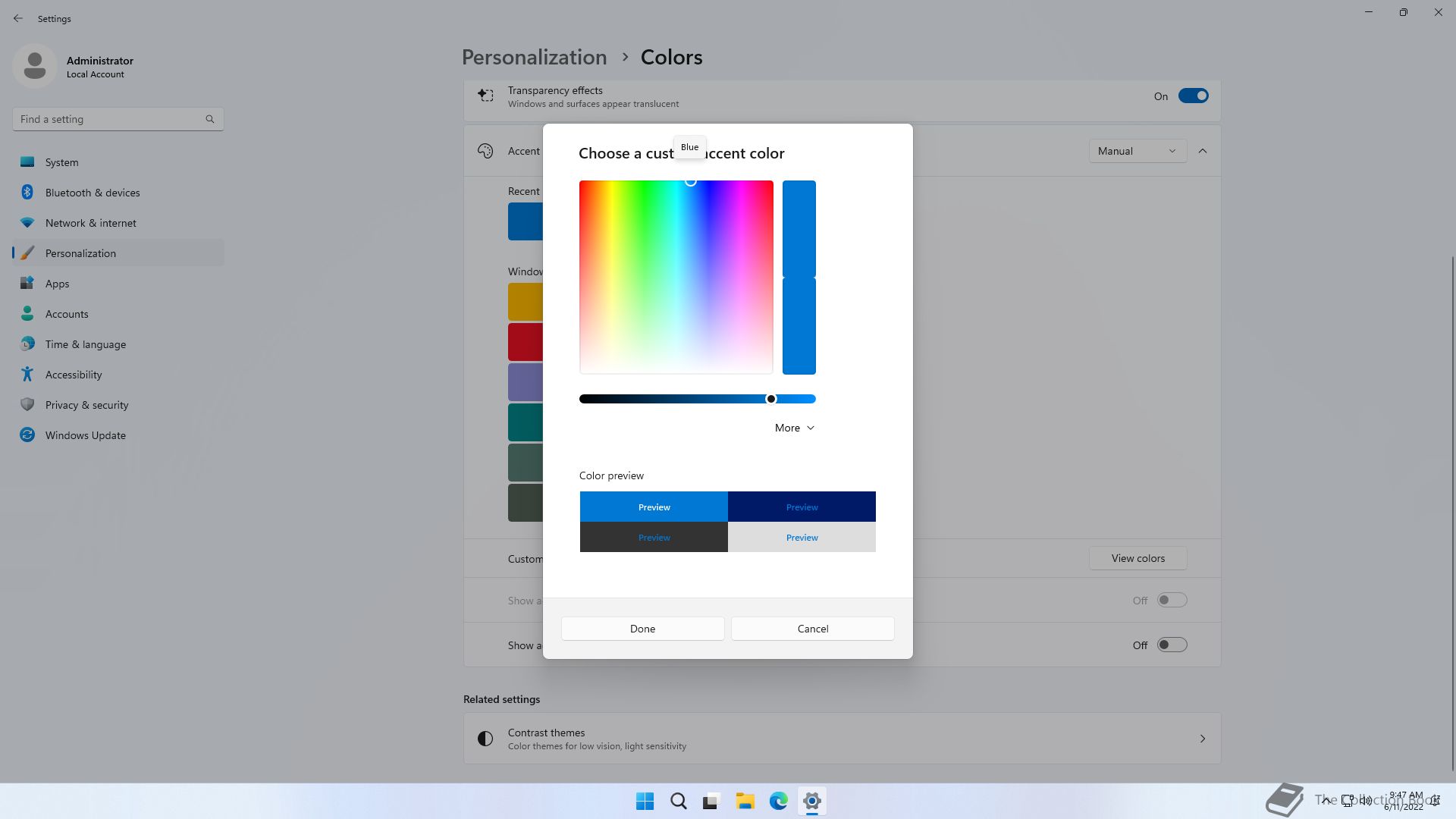Click the System icon in the sidebar
This screenshot has height=819, width=1456.
(x=27, y=162)
